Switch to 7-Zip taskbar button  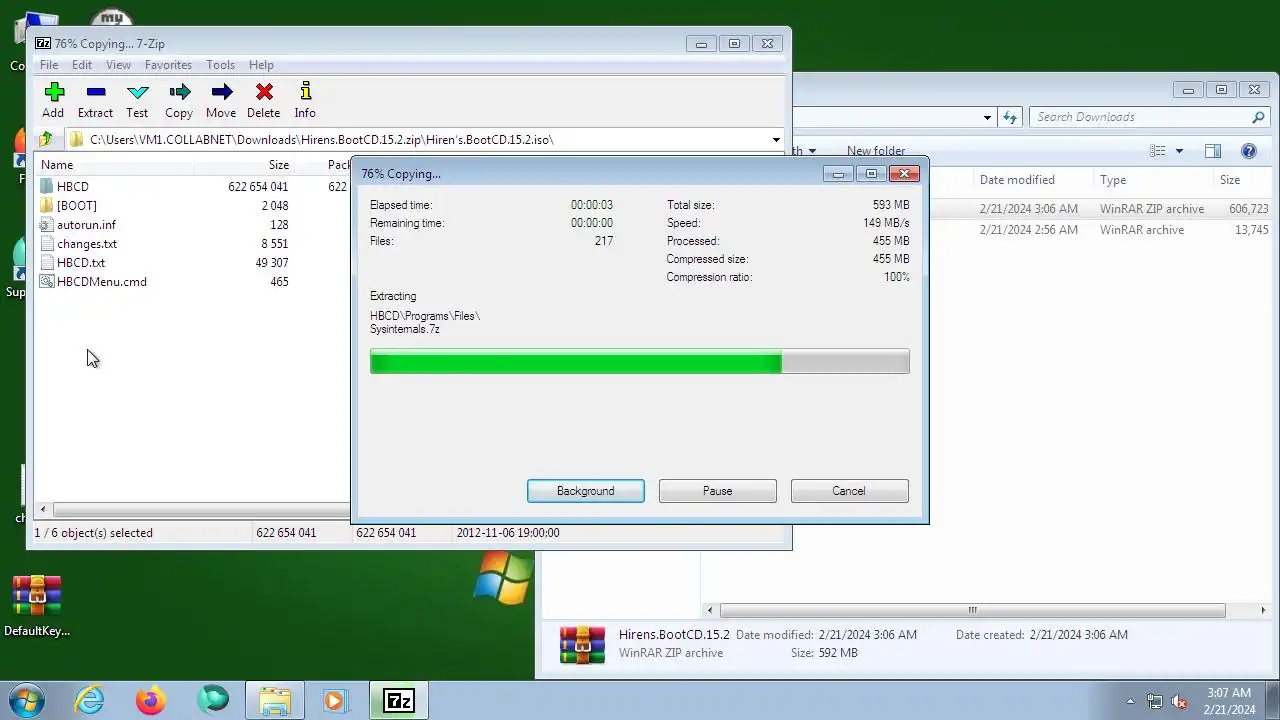399,700
